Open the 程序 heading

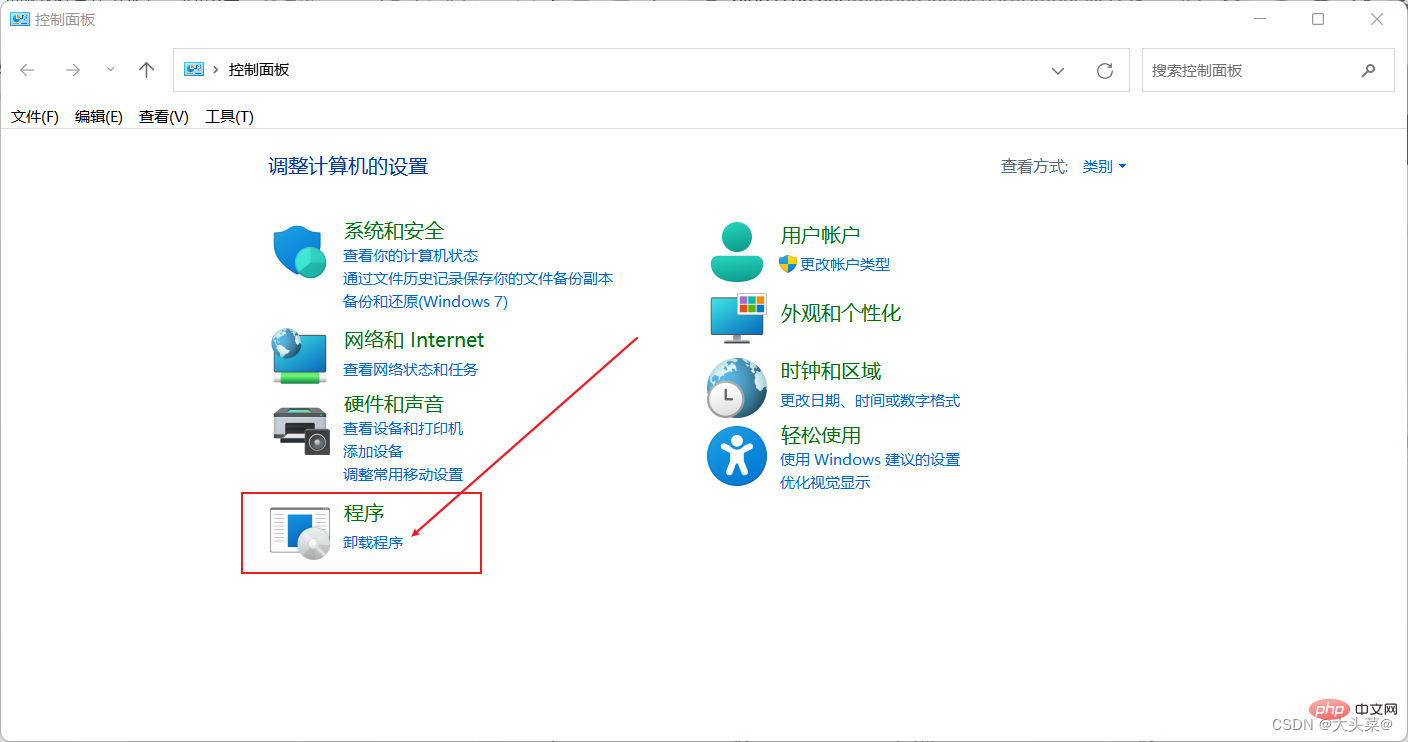click(364, 513)
